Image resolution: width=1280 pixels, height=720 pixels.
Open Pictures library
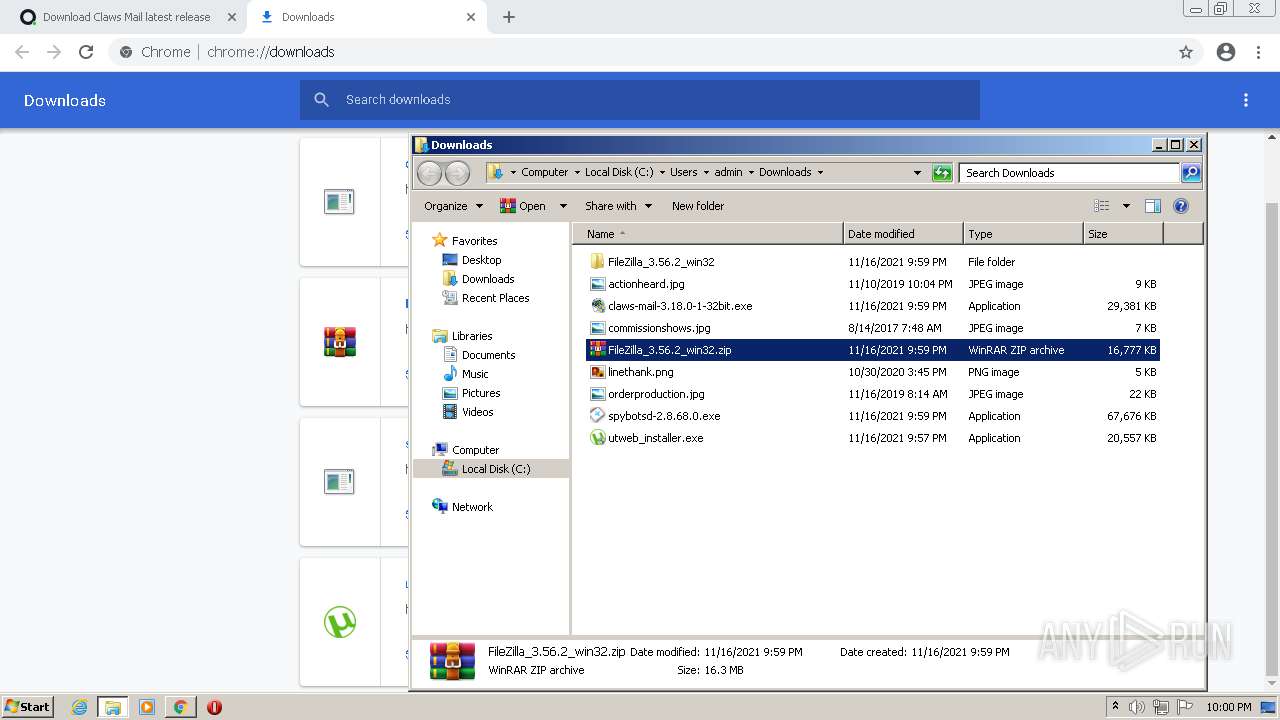tap(481, 393)
